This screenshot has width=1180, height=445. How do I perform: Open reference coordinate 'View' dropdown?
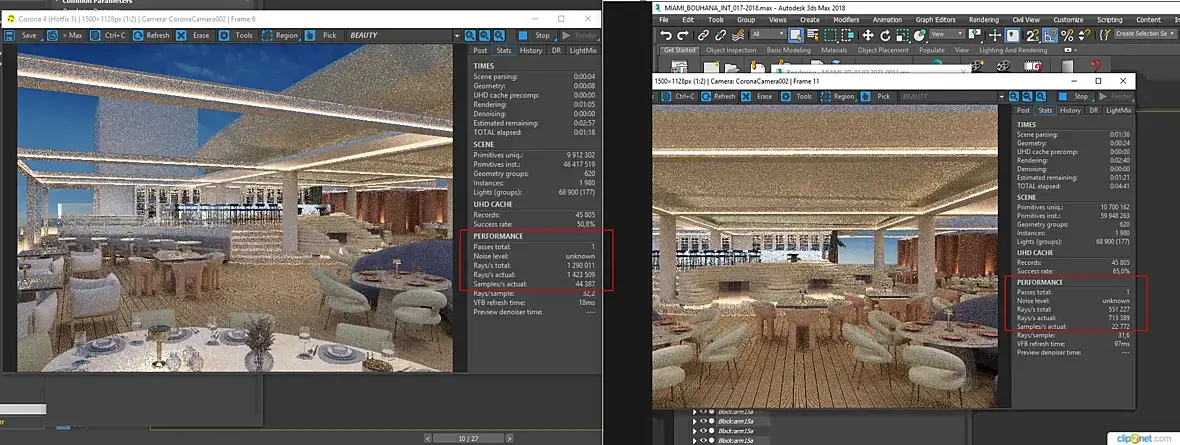(947, 35)
